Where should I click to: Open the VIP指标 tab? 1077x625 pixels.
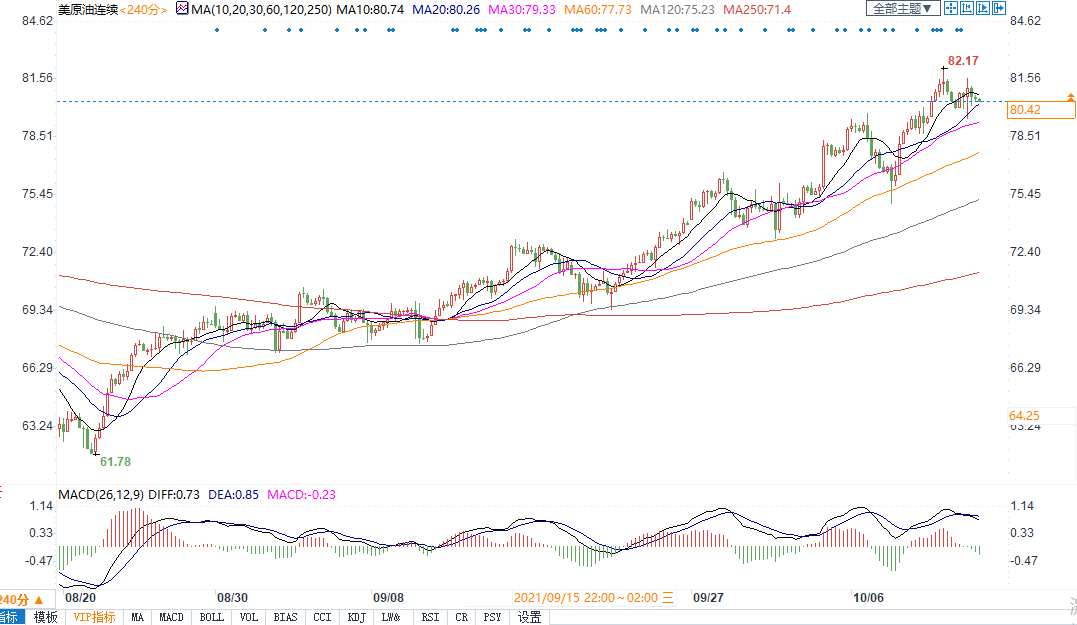[x=94, y=617]
